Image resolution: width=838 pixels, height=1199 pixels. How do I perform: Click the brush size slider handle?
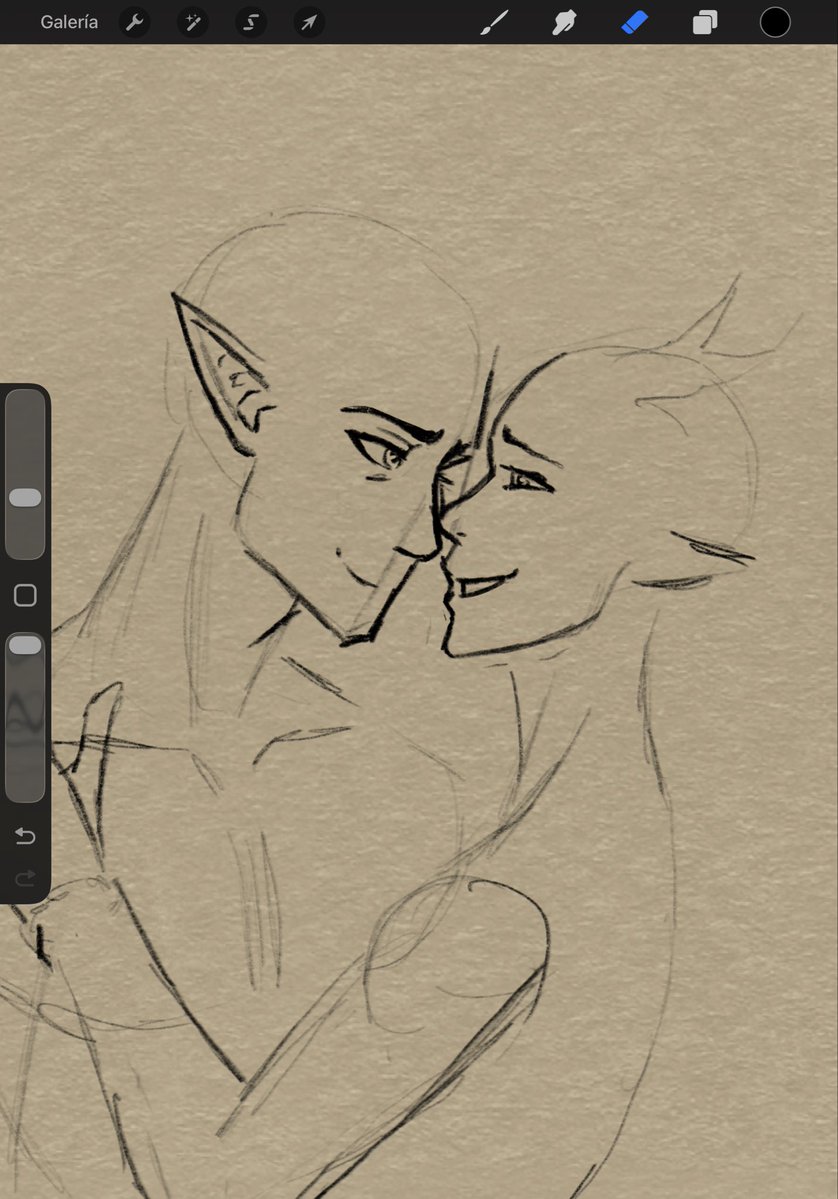coord(25,498)
